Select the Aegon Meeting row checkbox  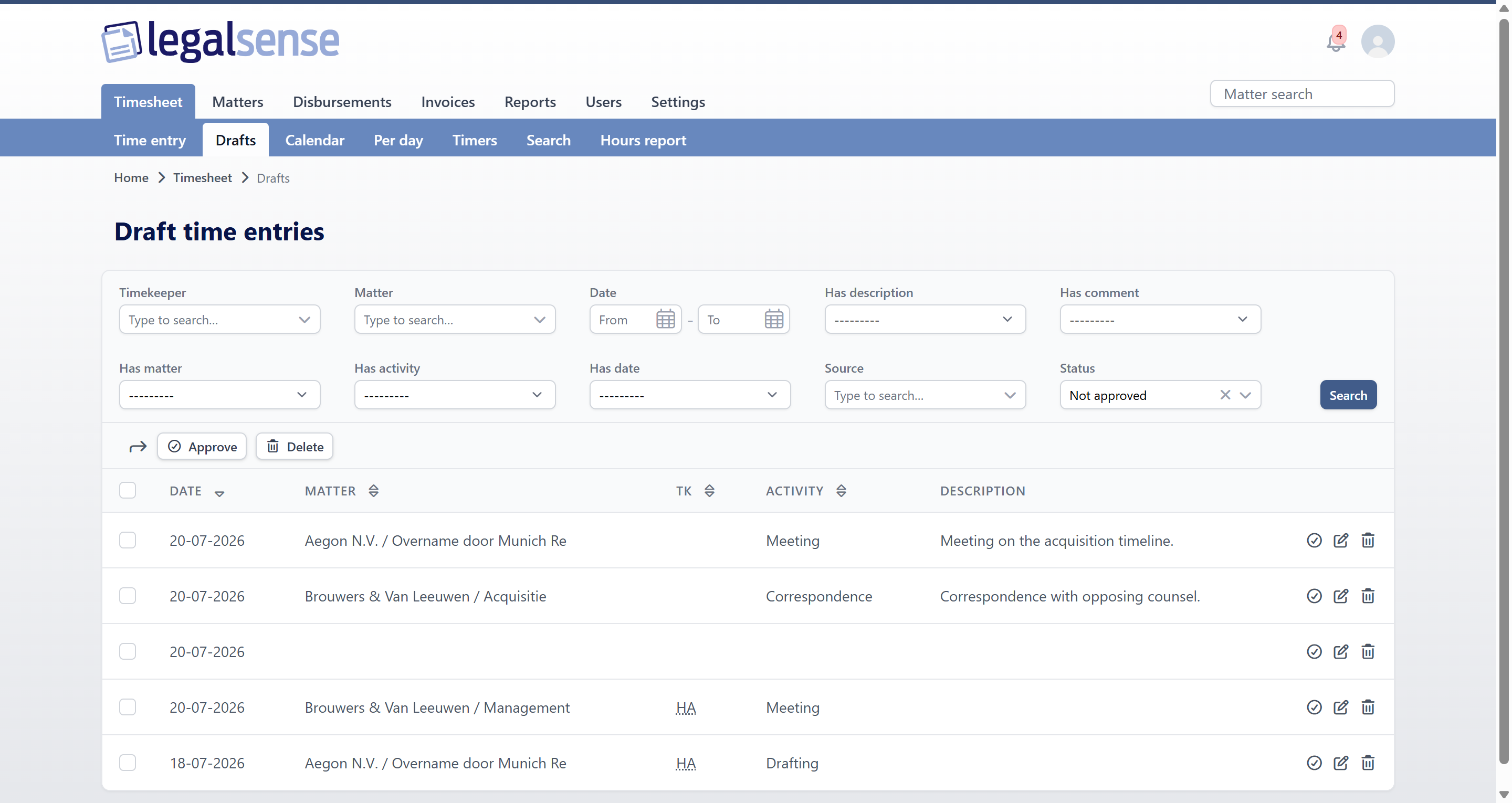click(x=128, y=540)
